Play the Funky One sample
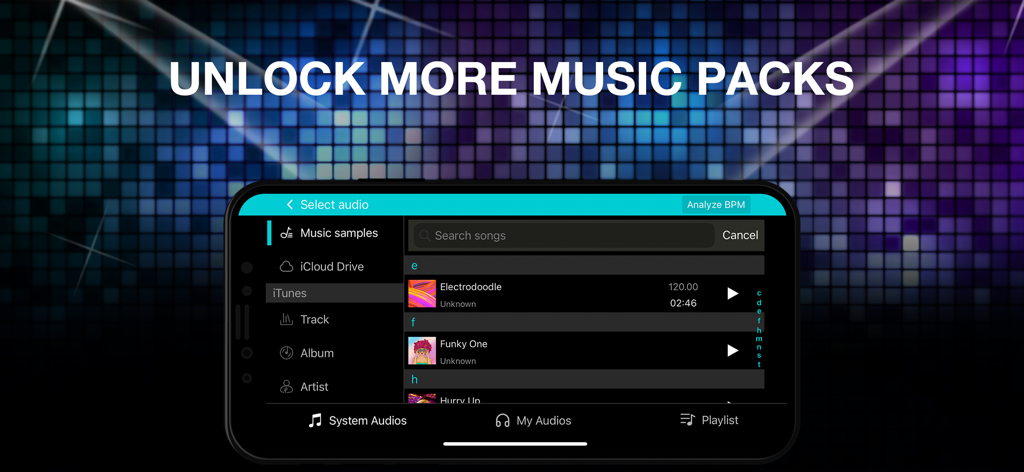The image size is (1024, 472). (732, 351)
